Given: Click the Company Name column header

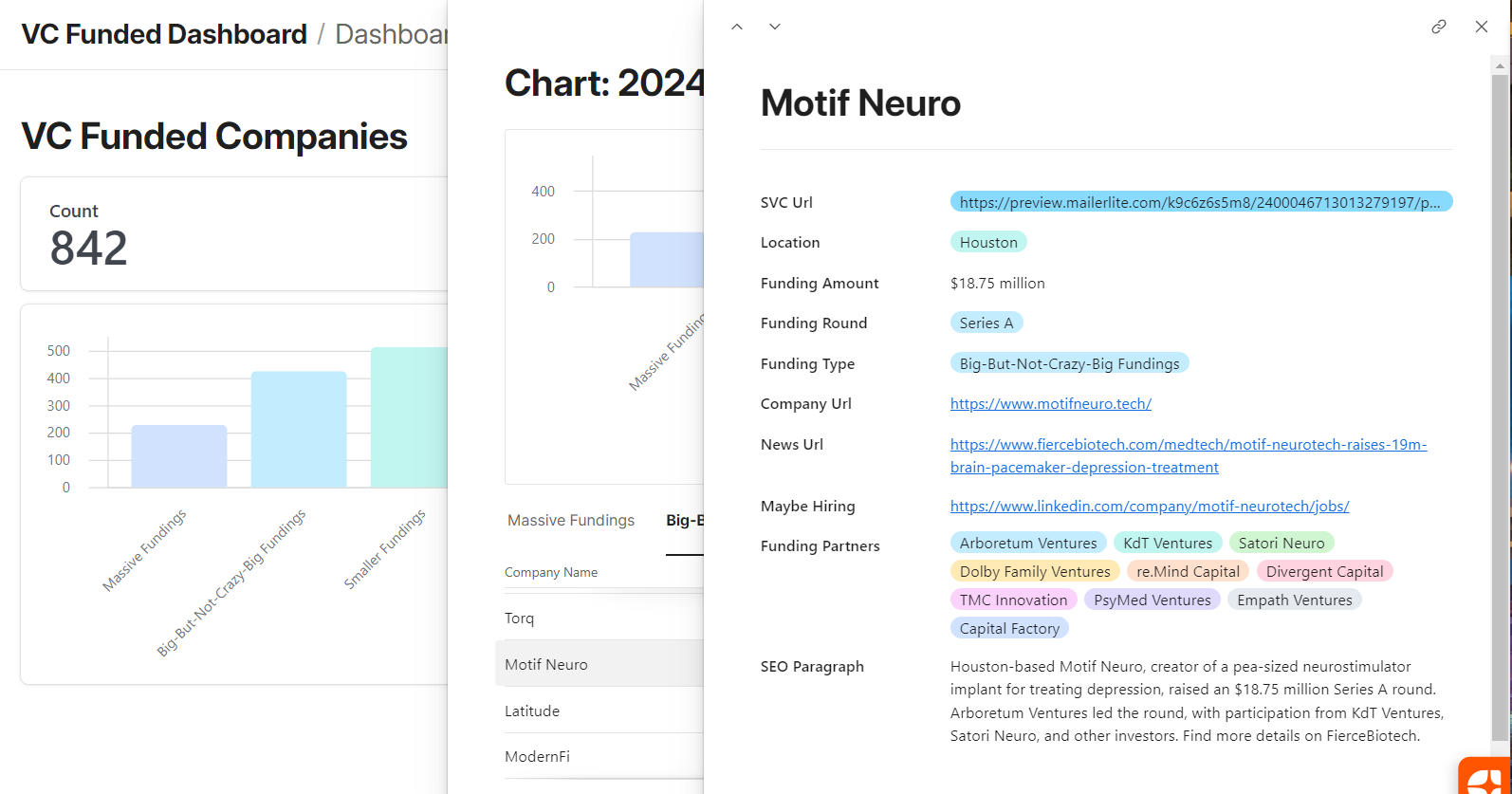Looking at the screenshot, I should tap(551, 573).
